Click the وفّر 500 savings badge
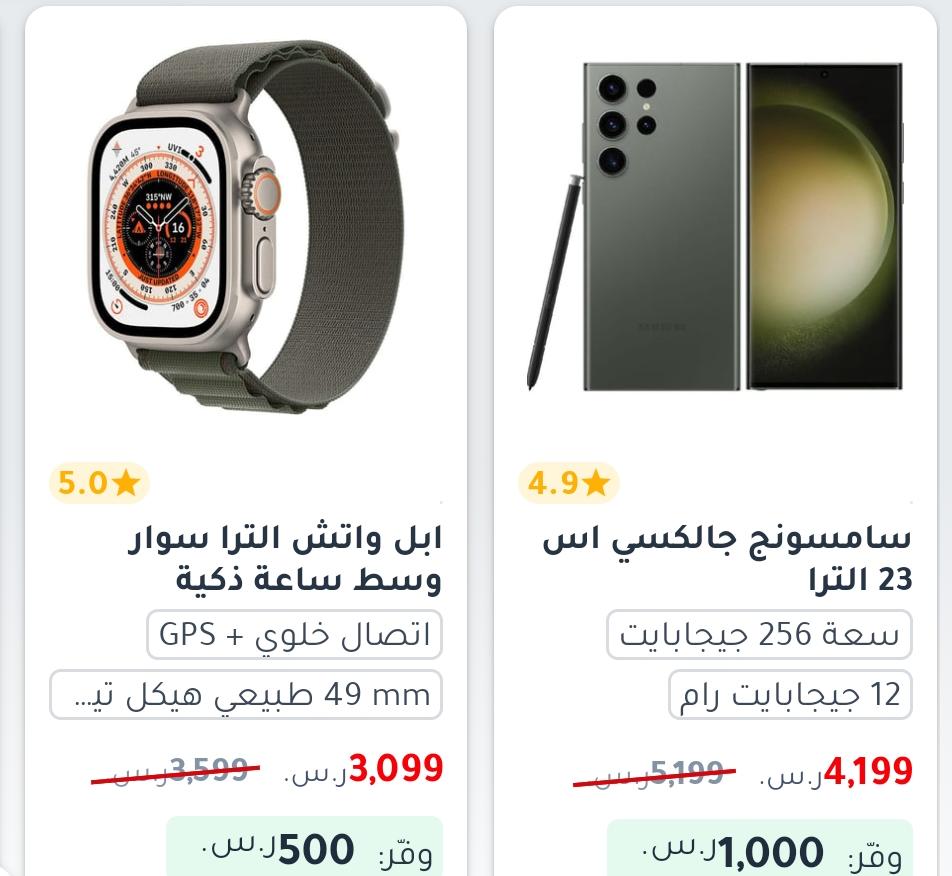The image size is (952, 876). coord(305,846)
